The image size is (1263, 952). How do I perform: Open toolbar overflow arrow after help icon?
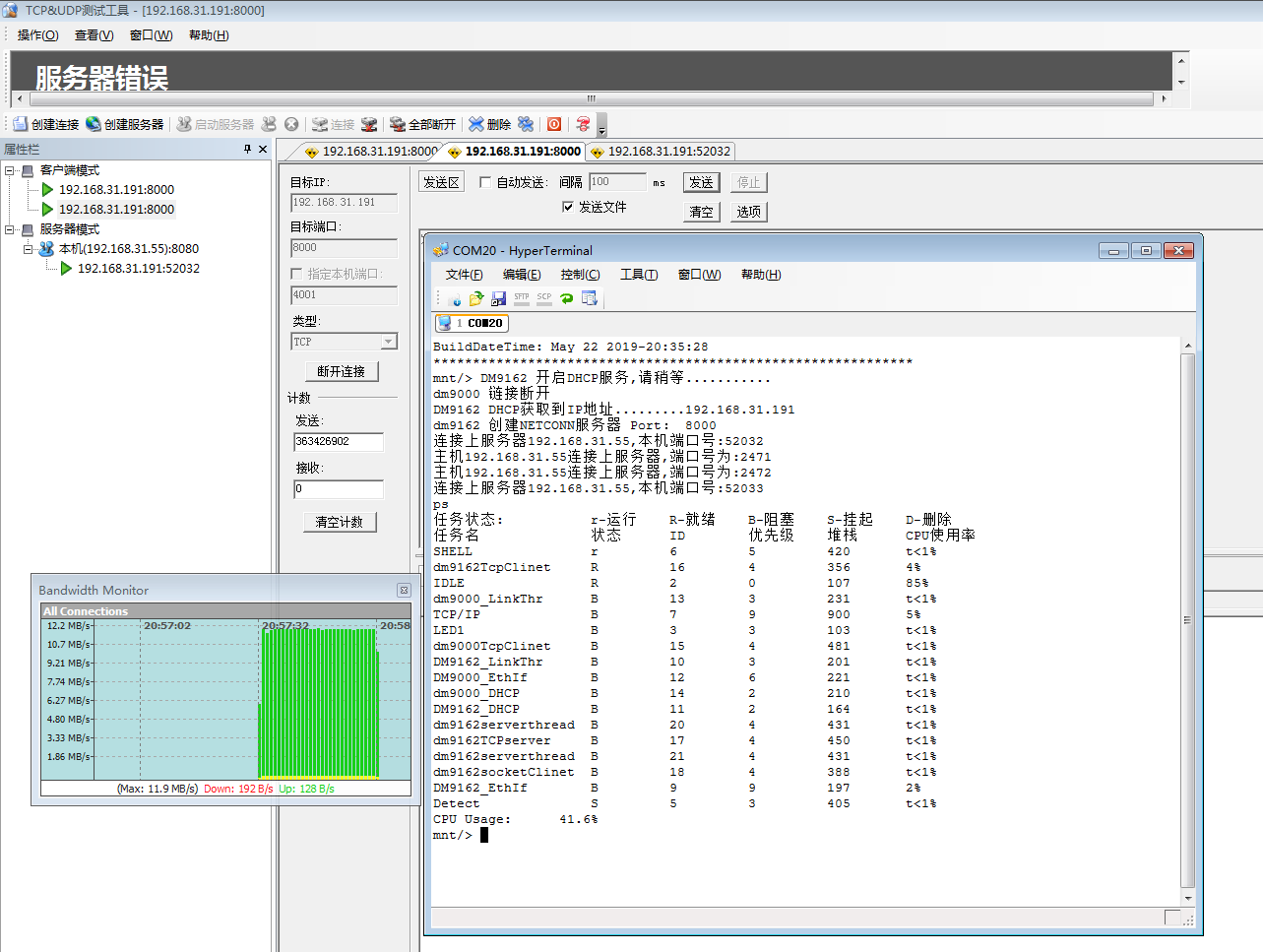pos(601,125)
